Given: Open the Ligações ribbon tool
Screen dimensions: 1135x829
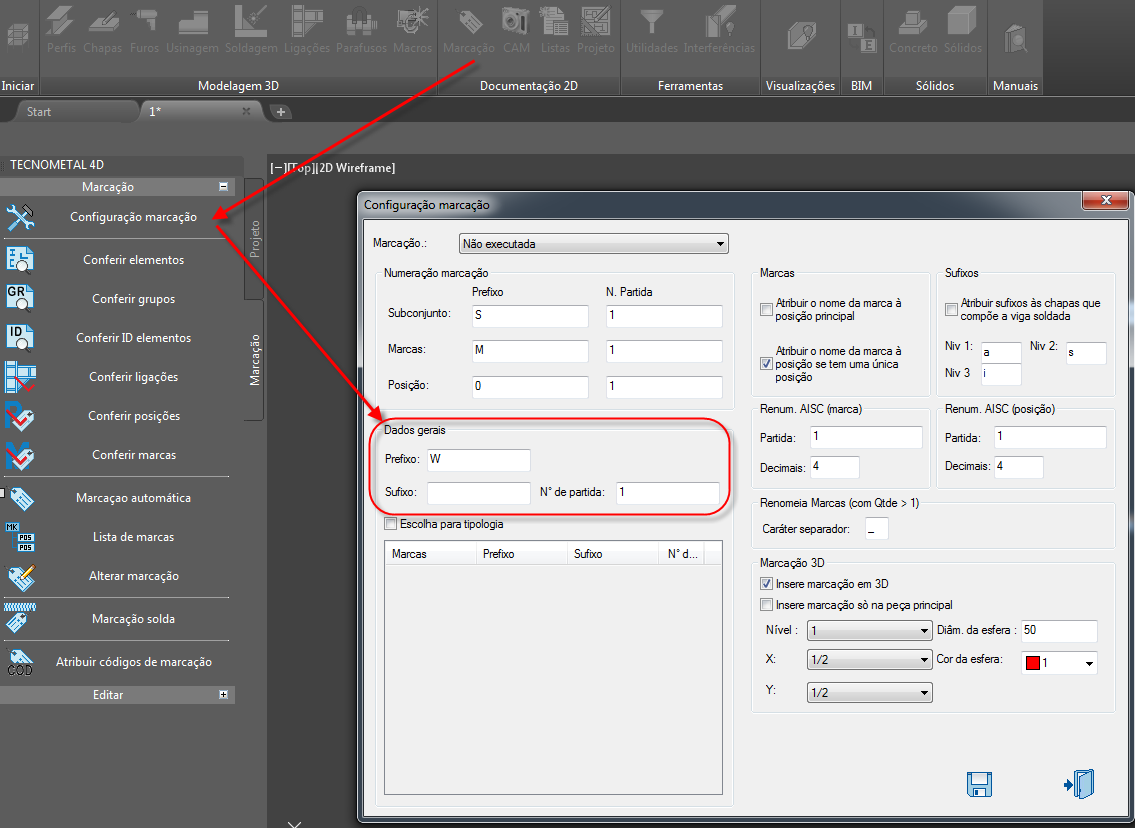Looking at the screenshot, I should pyautogui.click(x=307, y=30).
